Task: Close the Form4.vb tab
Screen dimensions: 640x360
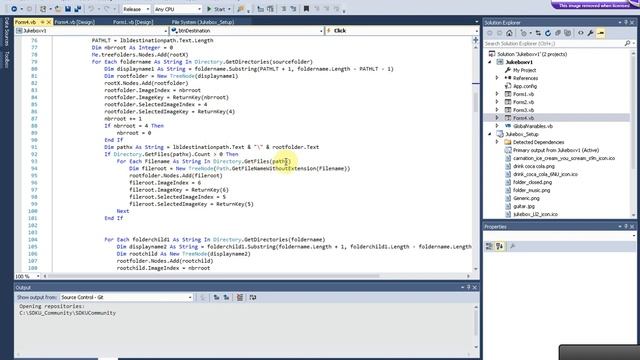Action: click(x=49, y=22)
